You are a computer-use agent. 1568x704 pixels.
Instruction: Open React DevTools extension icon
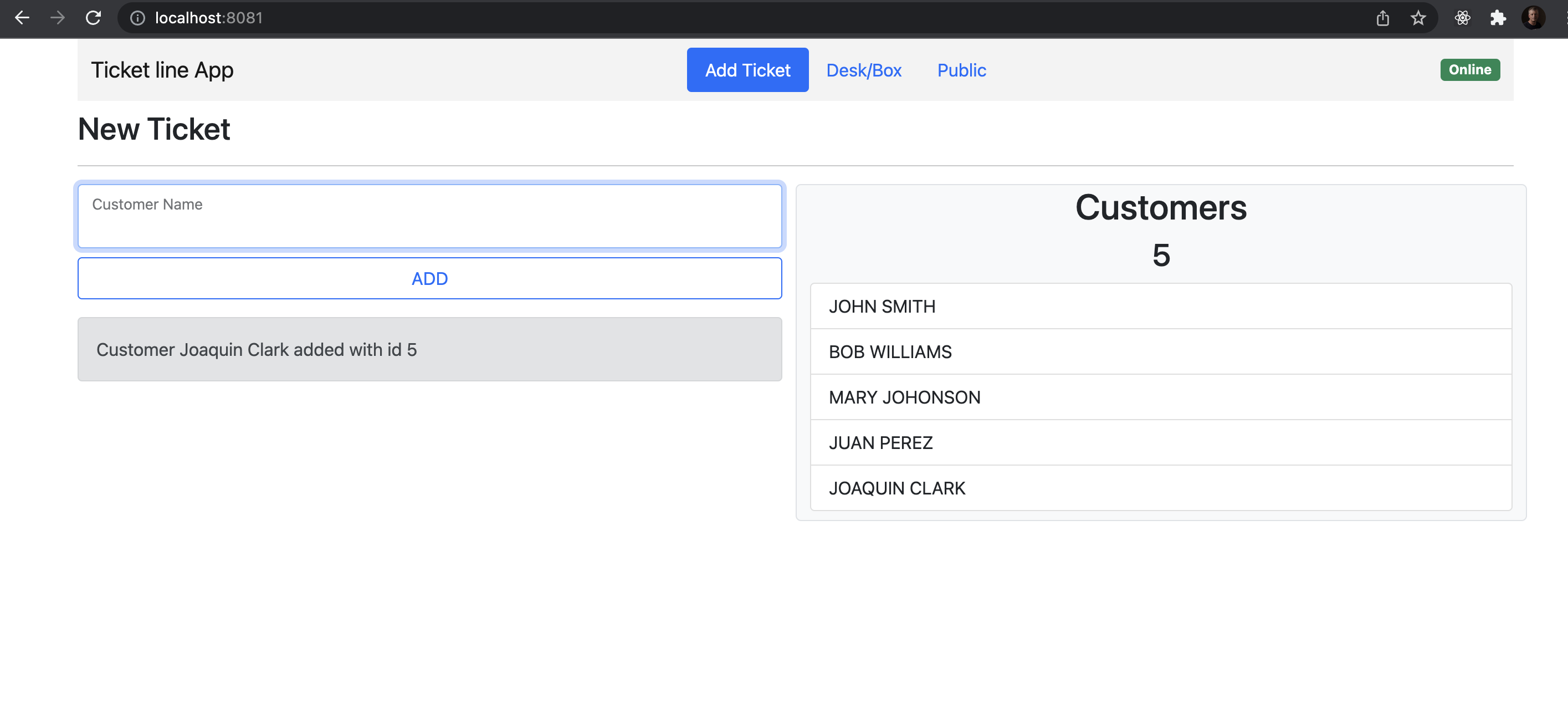pyautogui.click(x=1462, y=18)
